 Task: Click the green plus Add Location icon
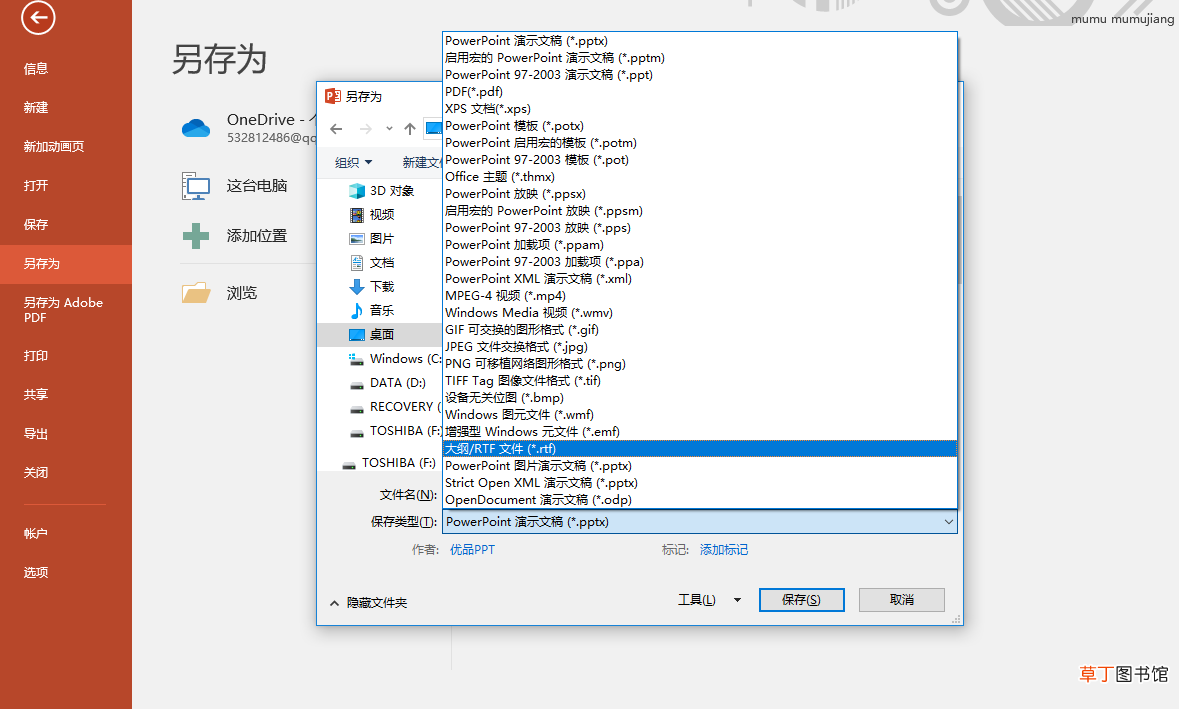(x=196, y=236)
